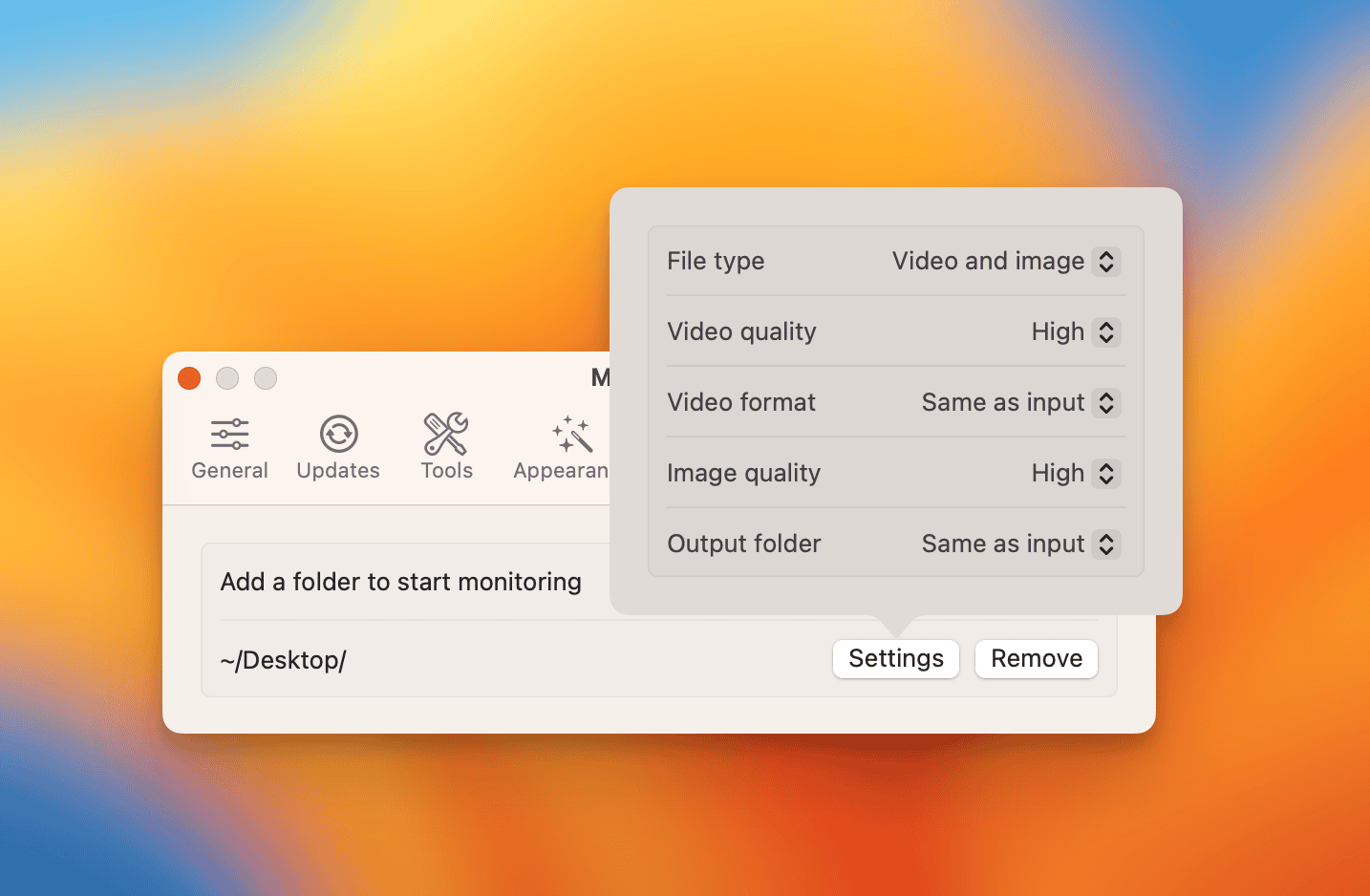Choose a different Output folder option
This screenshot has width=1370, height=896.
pos(1105,544)
